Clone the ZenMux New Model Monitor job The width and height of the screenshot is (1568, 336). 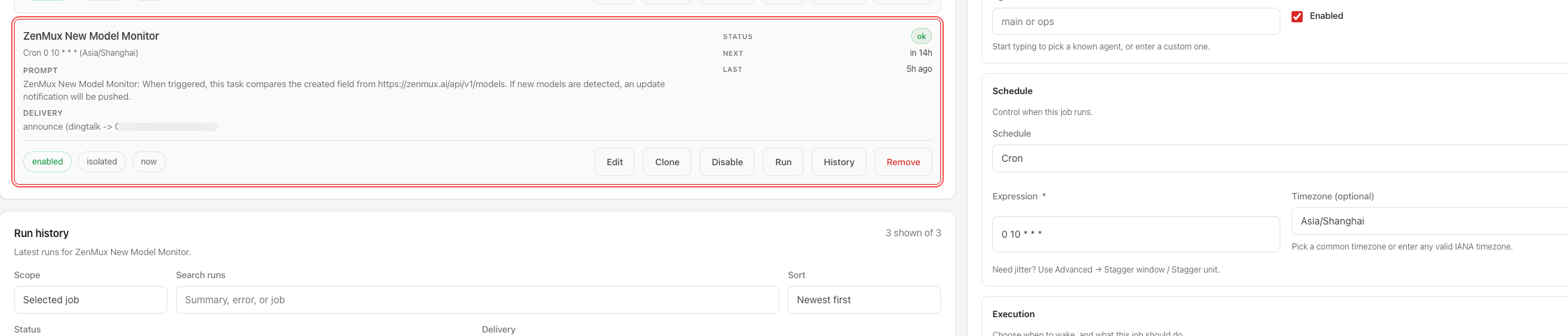point(667,162)
